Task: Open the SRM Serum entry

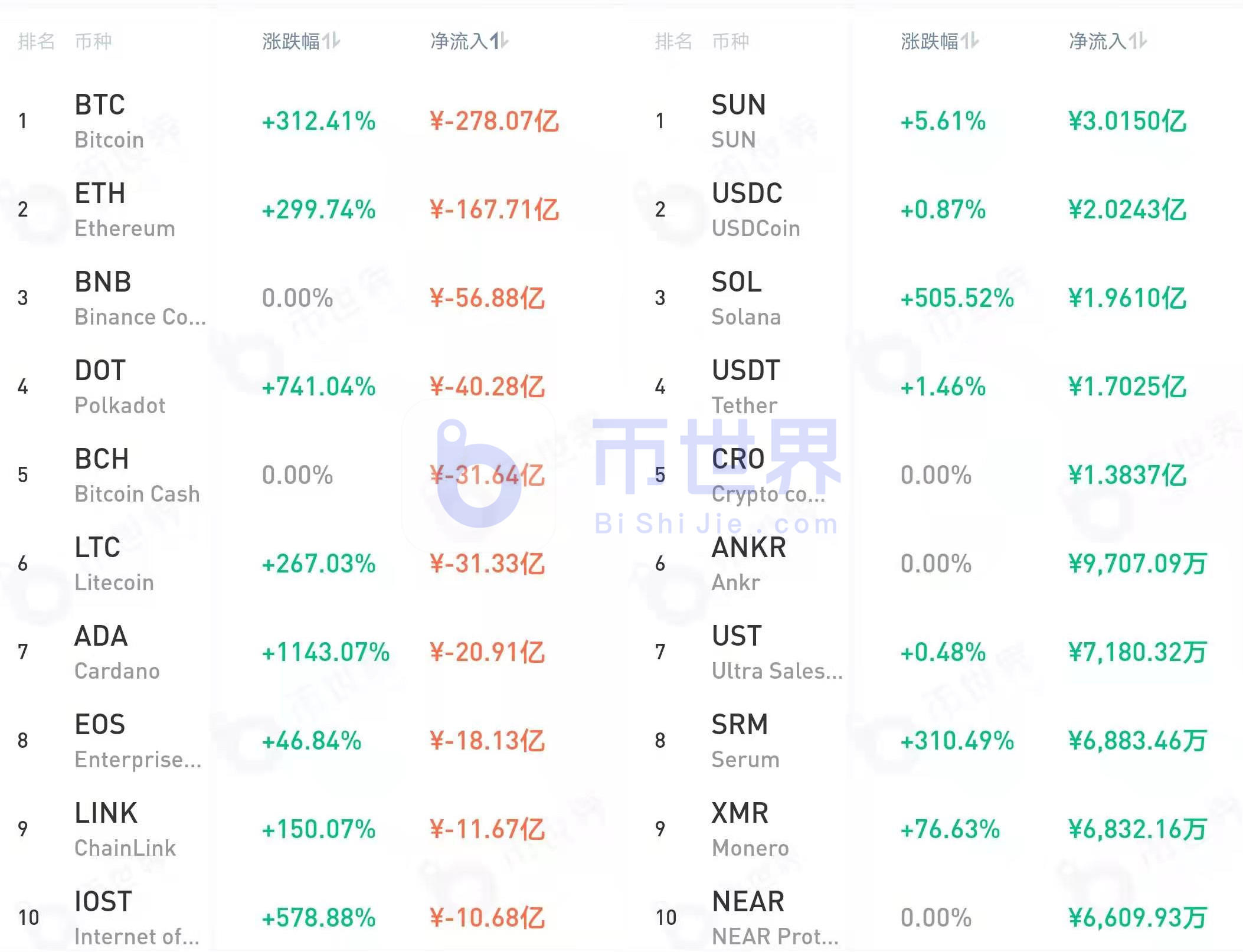Action: tap(740, 741)
